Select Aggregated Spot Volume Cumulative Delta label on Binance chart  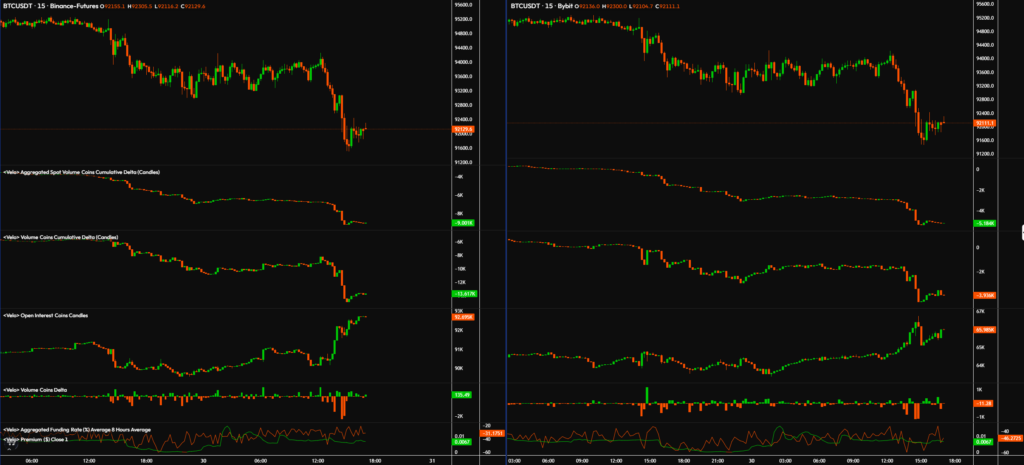point(82,172)
